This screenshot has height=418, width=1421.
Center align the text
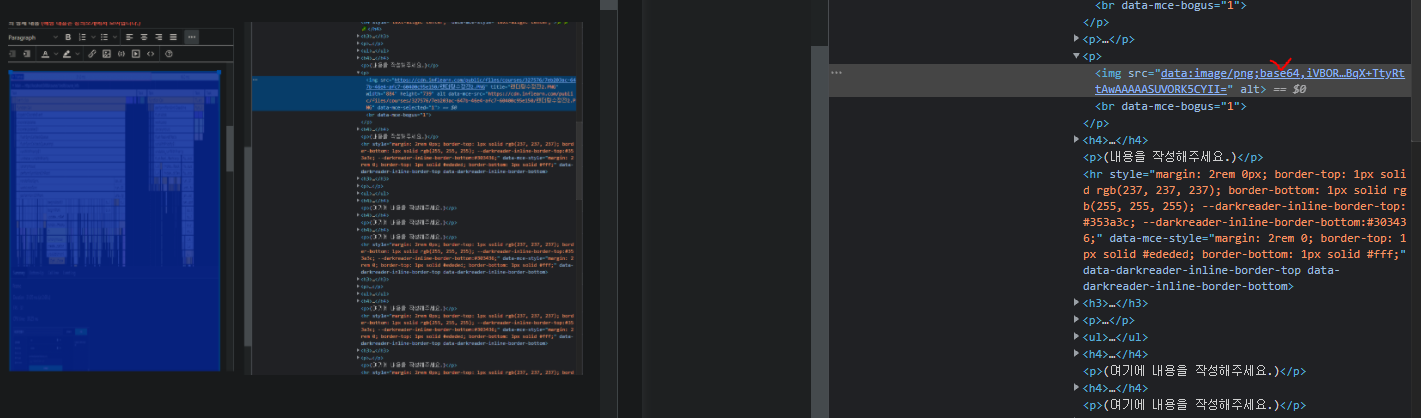point(144,37)
